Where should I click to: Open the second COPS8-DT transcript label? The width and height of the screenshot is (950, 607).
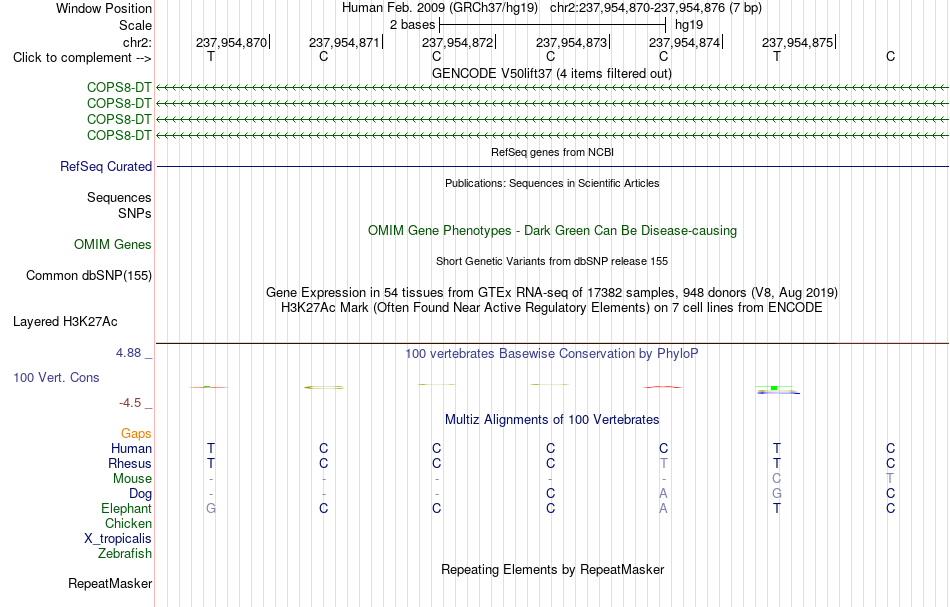(119, 103)
